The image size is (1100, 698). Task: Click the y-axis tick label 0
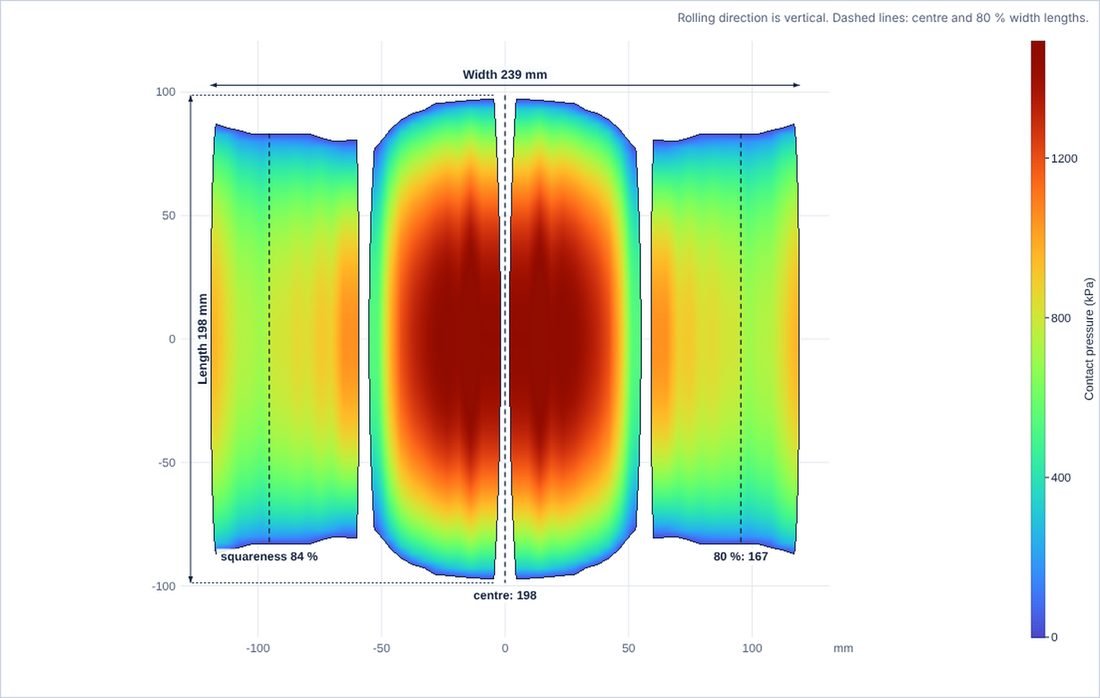(172, 339)
